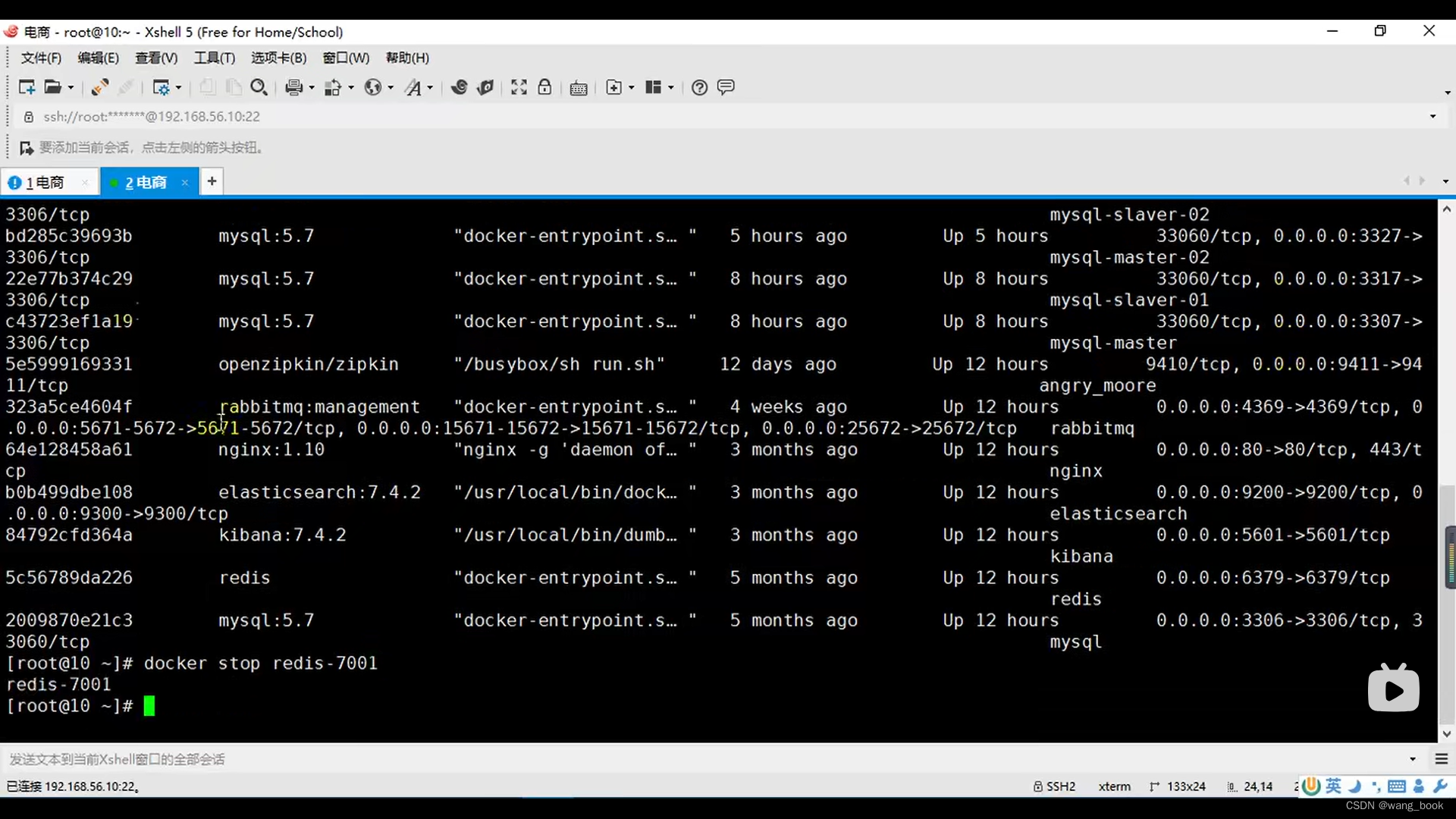Click the Print icon
This screenshot has width=1456, height=819.
pyautogui.click(x=293, y=87)
